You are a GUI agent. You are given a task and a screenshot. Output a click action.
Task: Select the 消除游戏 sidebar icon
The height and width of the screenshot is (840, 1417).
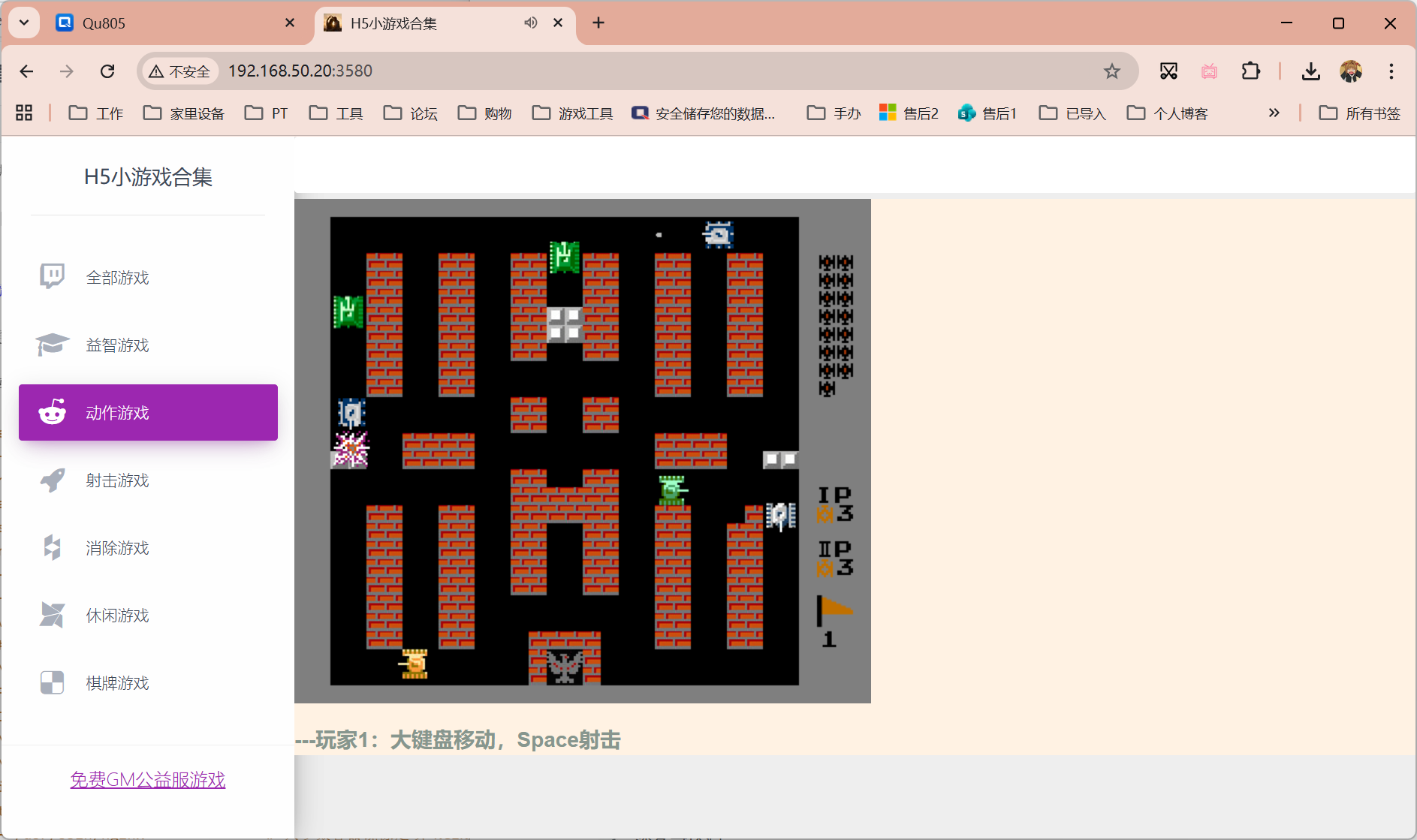pyautogui.click(x=51, y=547)
